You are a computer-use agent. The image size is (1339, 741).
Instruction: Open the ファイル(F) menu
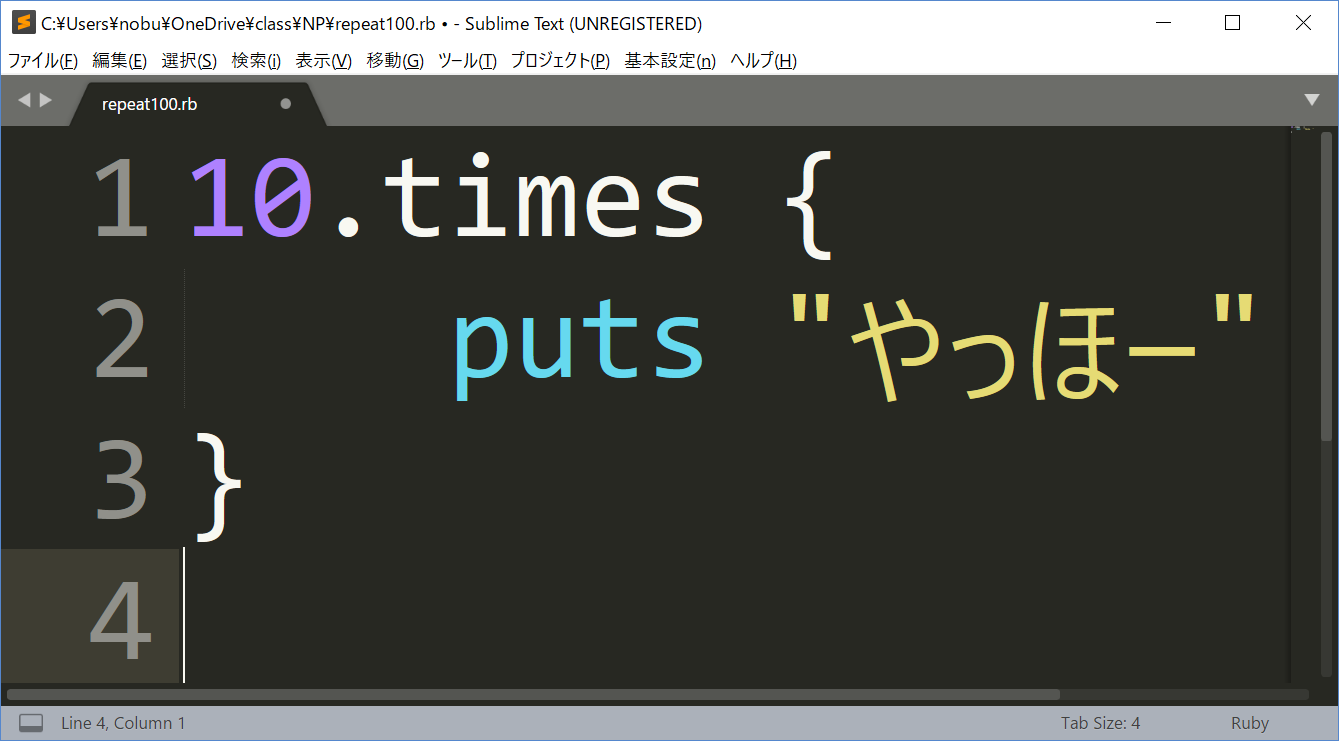tap(43, 61)
